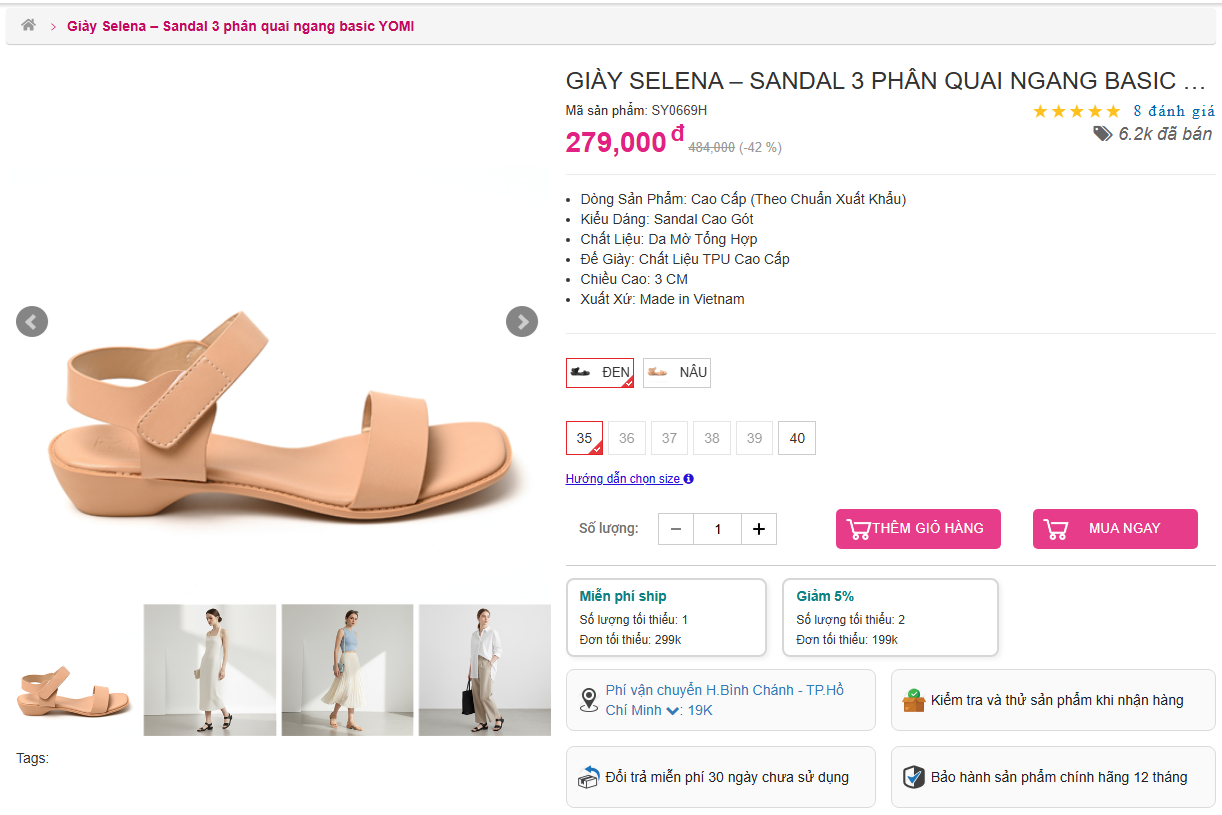Click the product inspection package icon
The image size is (1222, 815).
pos(913,700)
